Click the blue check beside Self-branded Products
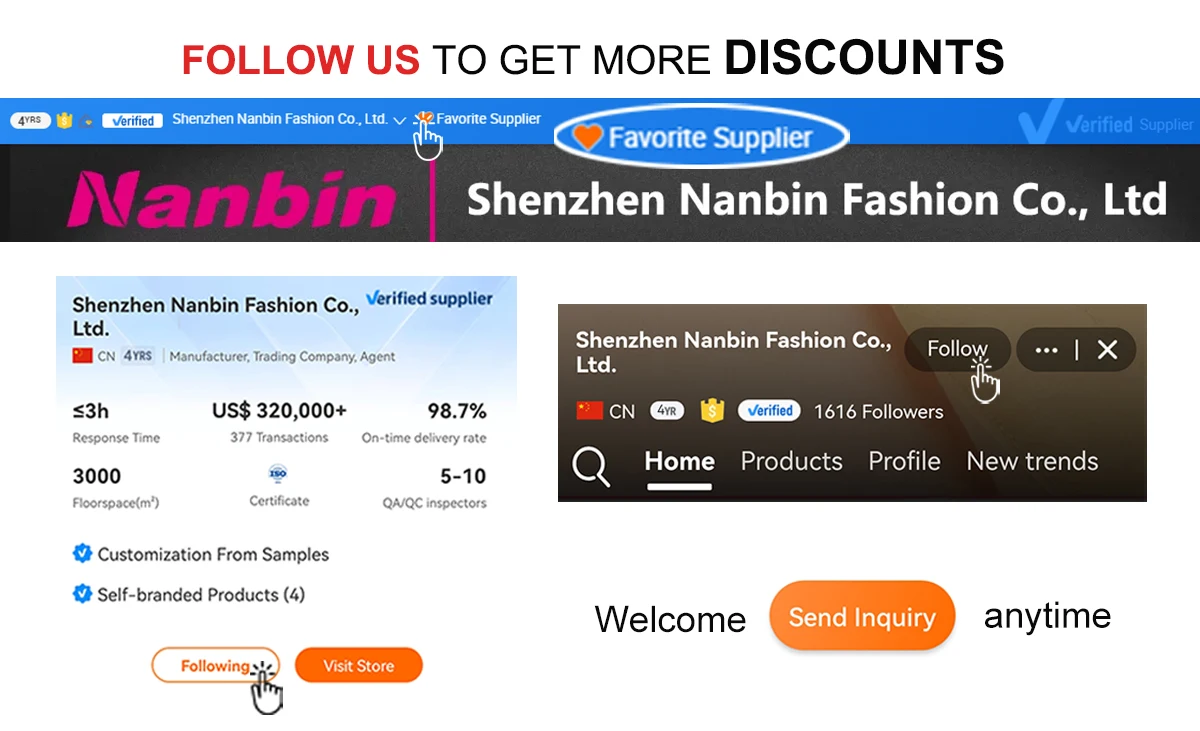 82,594
